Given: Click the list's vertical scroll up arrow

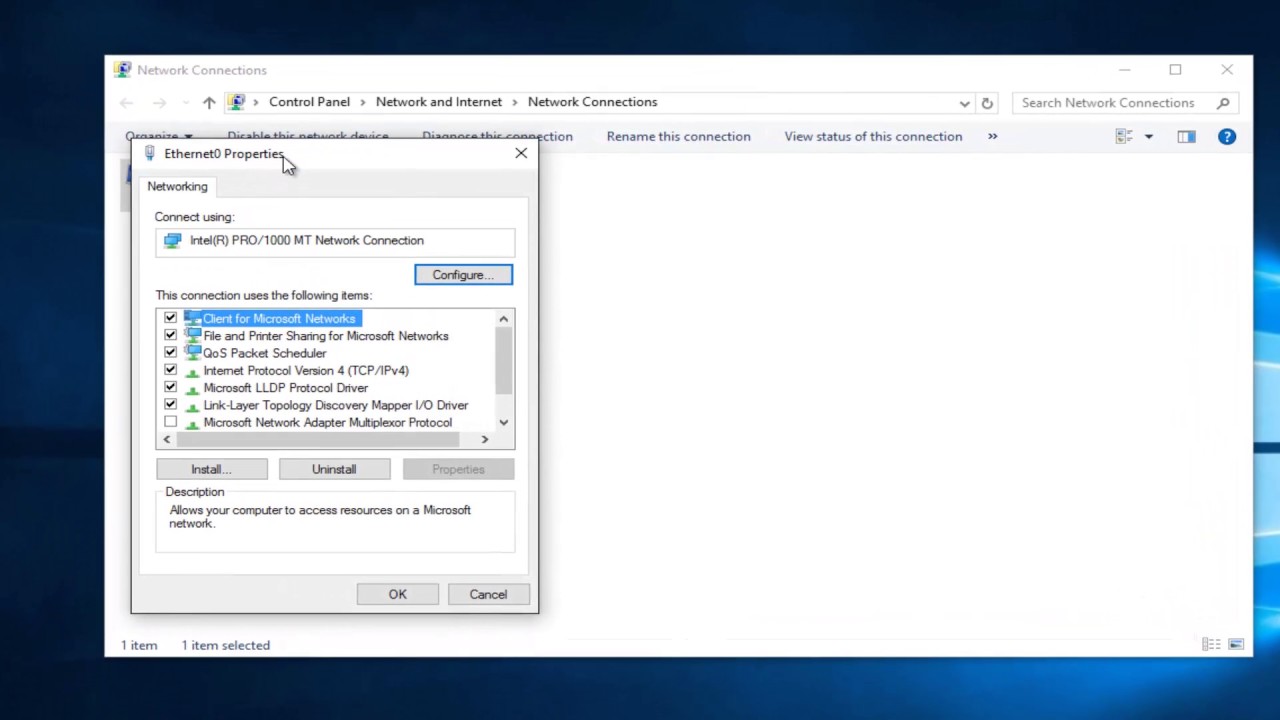Looking at the screenshot, I should click(x=504, y=319).
